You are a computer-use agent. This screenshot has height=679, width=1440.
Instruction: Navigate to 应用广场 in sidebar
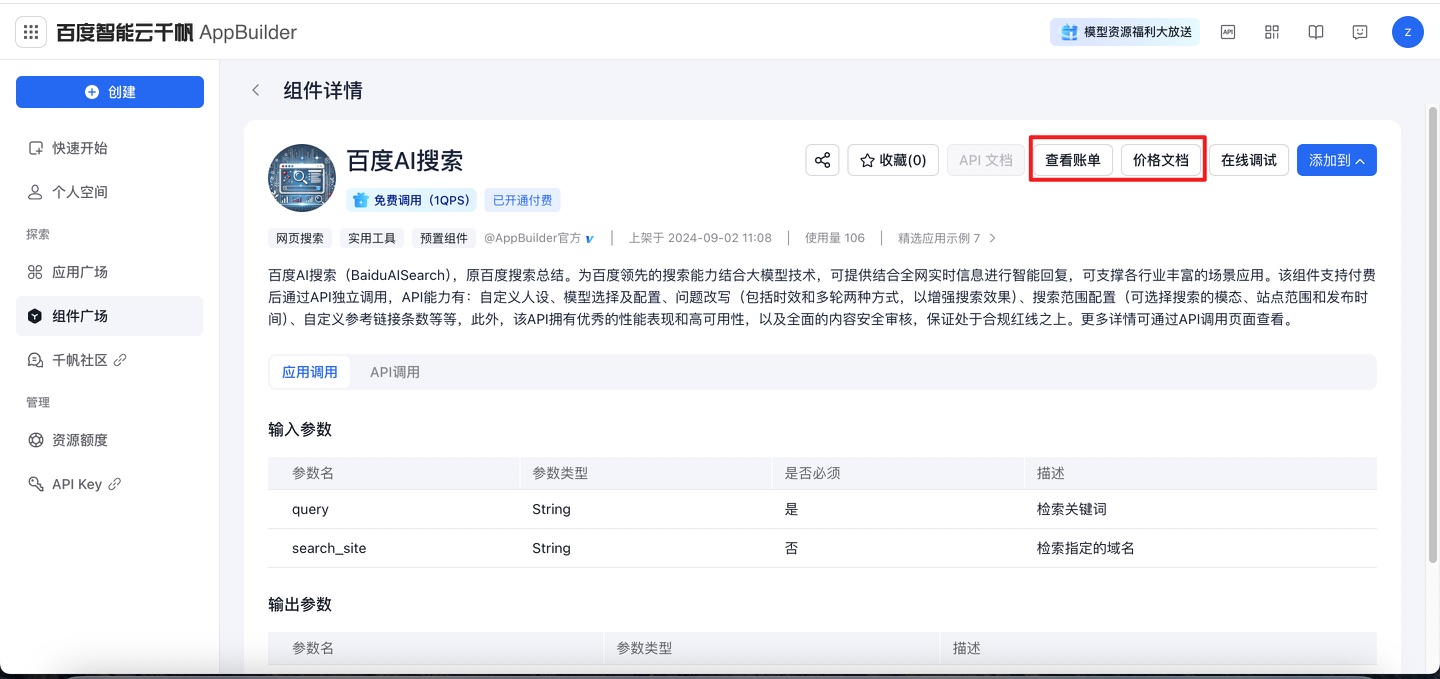[x=110, y=272]
